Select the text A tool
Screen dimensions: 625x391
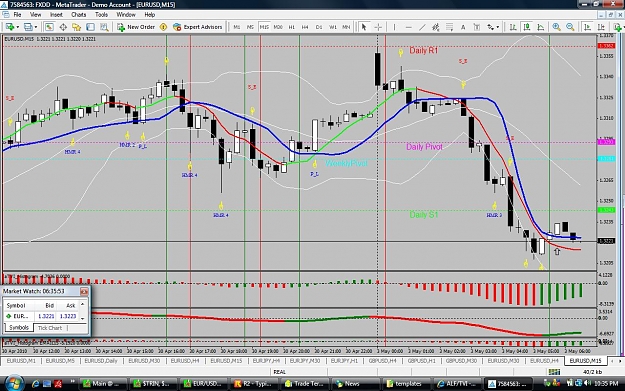pos(463,27)
